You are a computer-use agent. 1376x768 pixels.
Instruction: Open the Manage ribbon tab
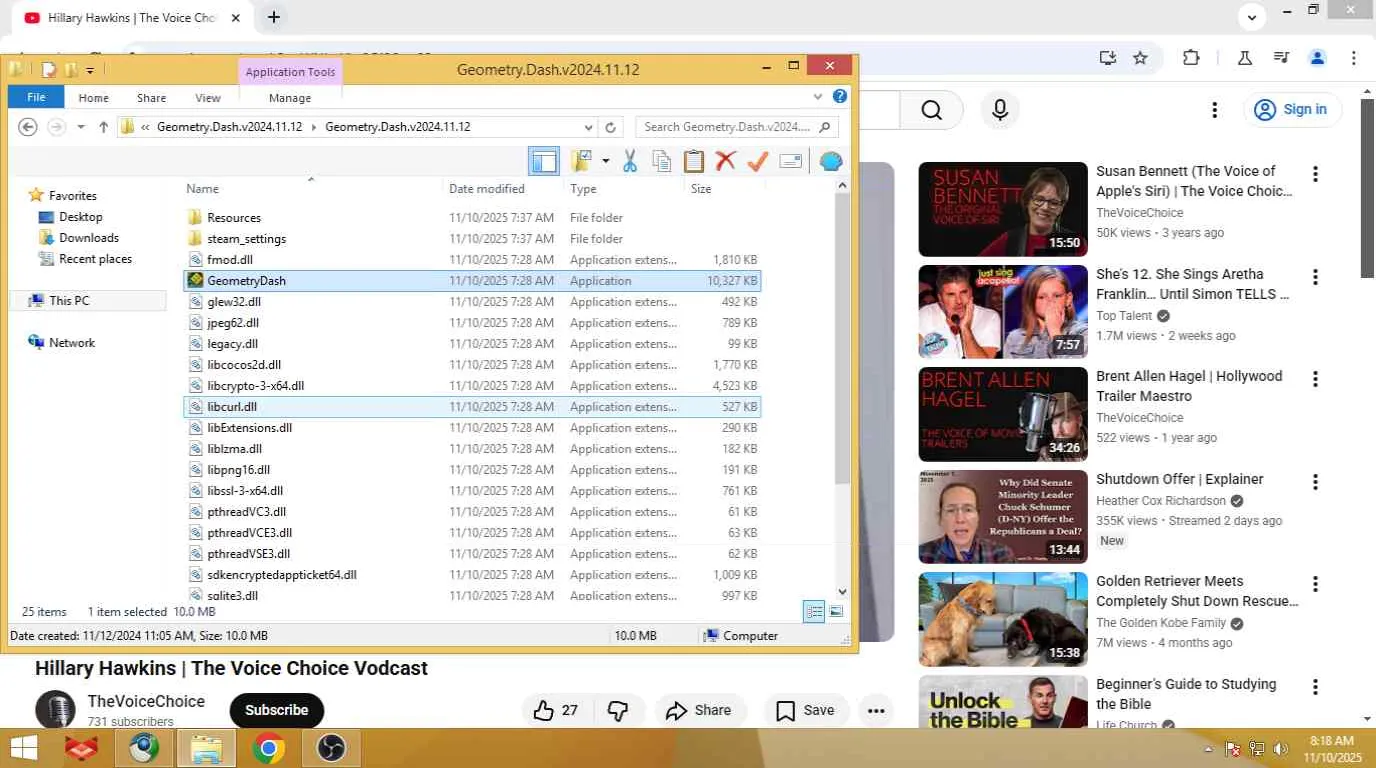point(290,98)
